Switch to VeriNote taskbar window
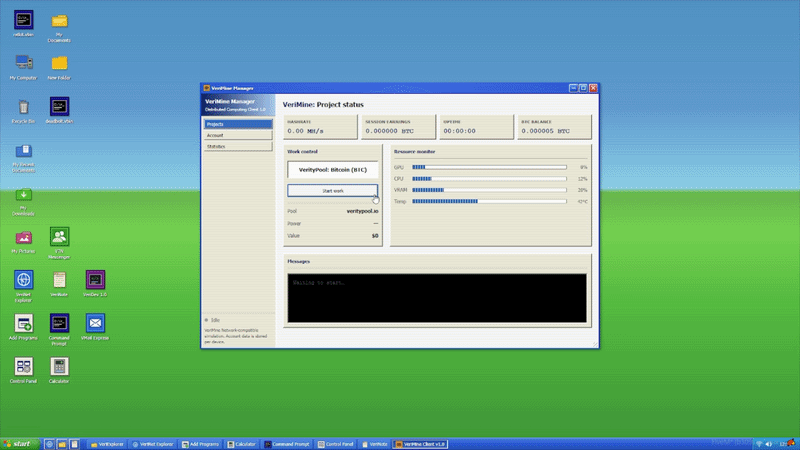The image size is (800, 450). tap(375, 444)
